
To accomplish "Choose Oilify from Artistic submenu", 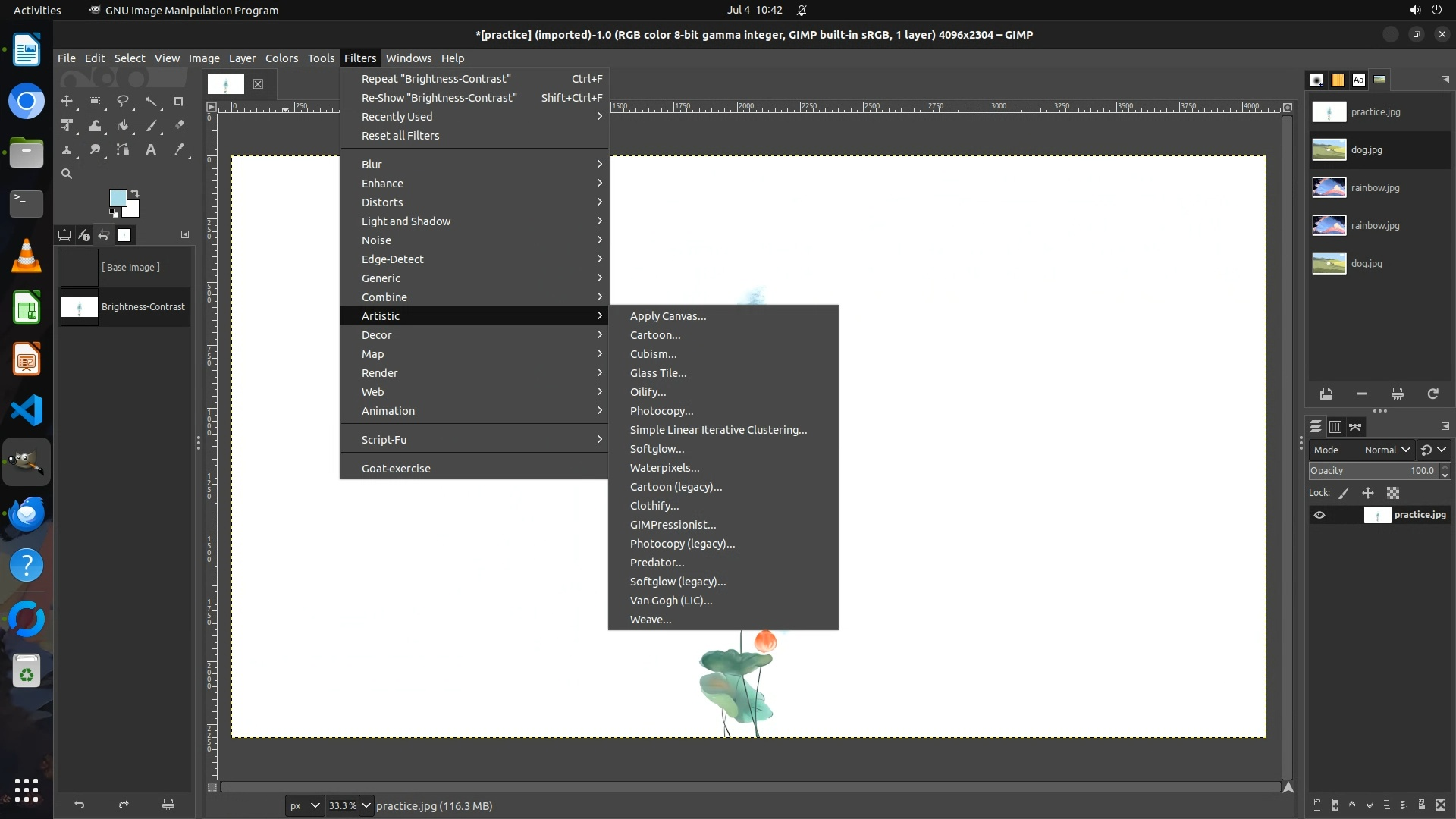I will pyautogui.click(x=648, y=392).
